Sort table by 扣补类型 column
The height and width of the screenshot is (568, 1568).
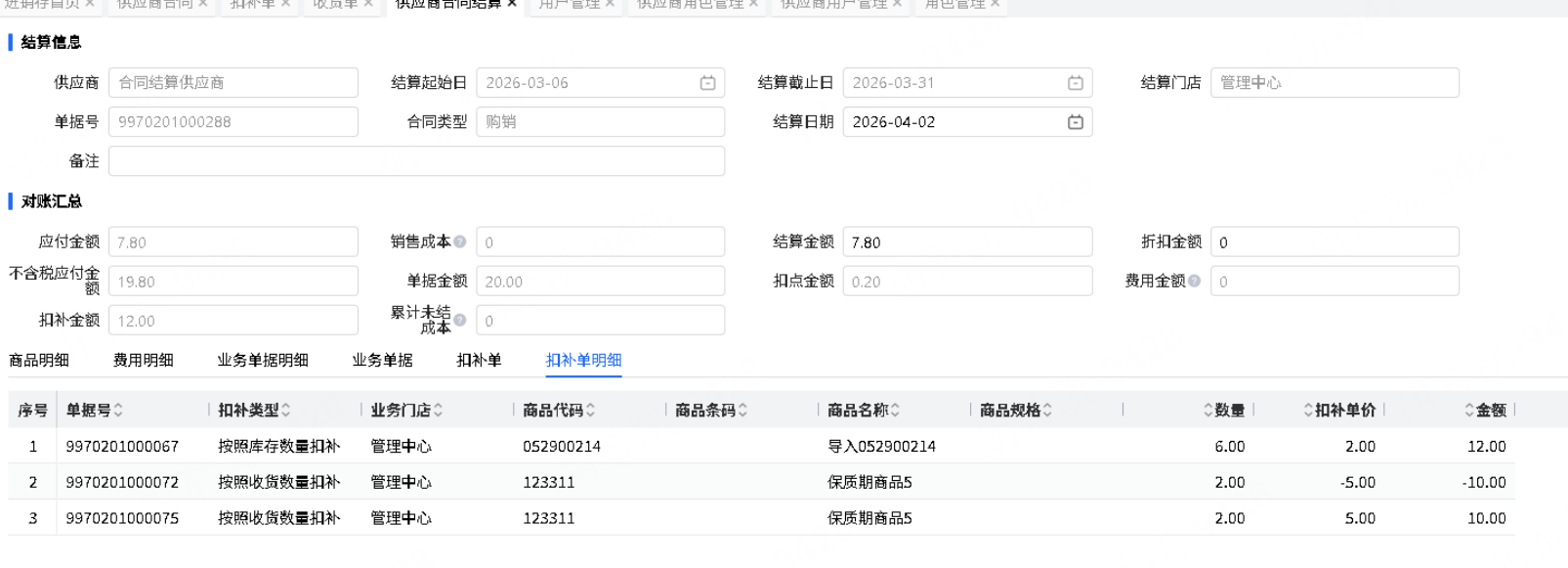285,411
